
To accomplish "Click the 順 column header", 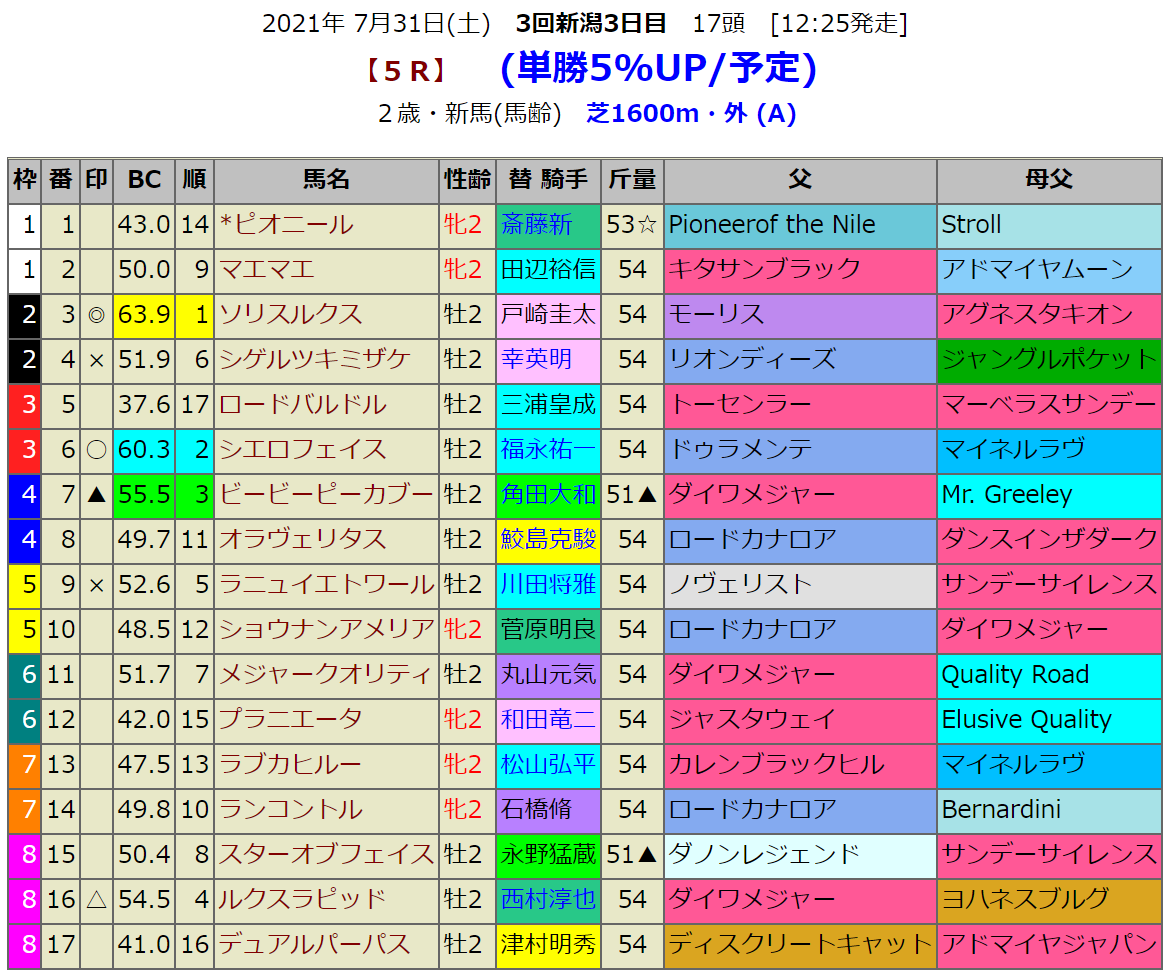I will point(195,180).
